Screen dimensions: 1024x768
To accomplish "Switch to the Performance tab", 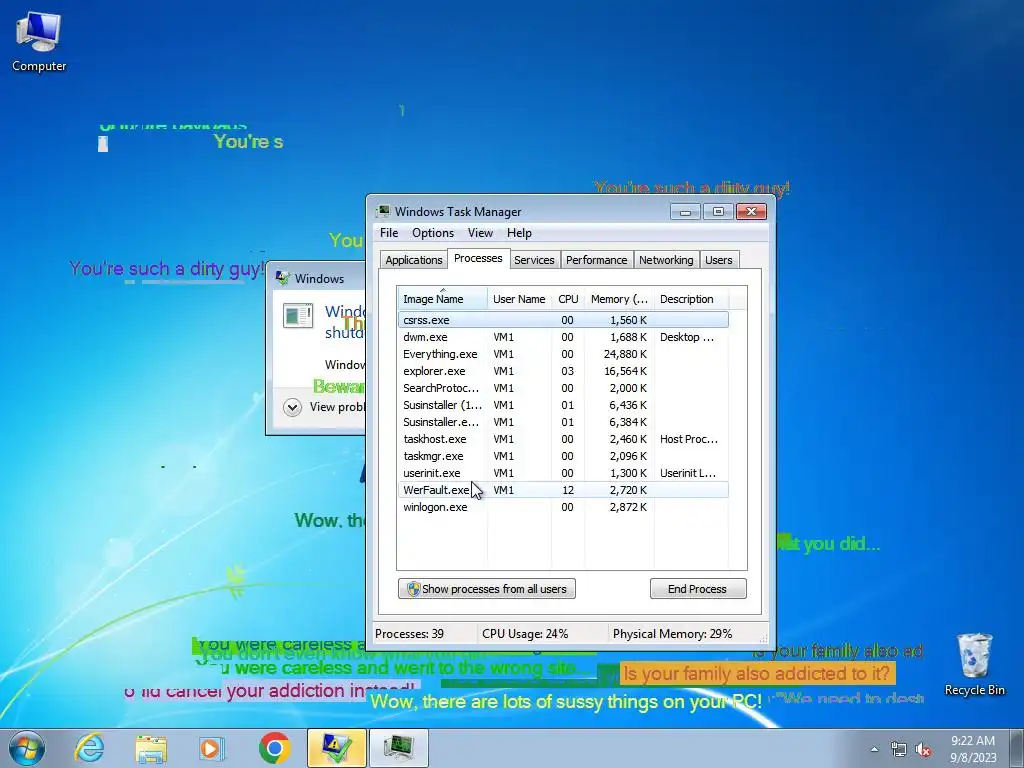I will [x=596, y=260].
